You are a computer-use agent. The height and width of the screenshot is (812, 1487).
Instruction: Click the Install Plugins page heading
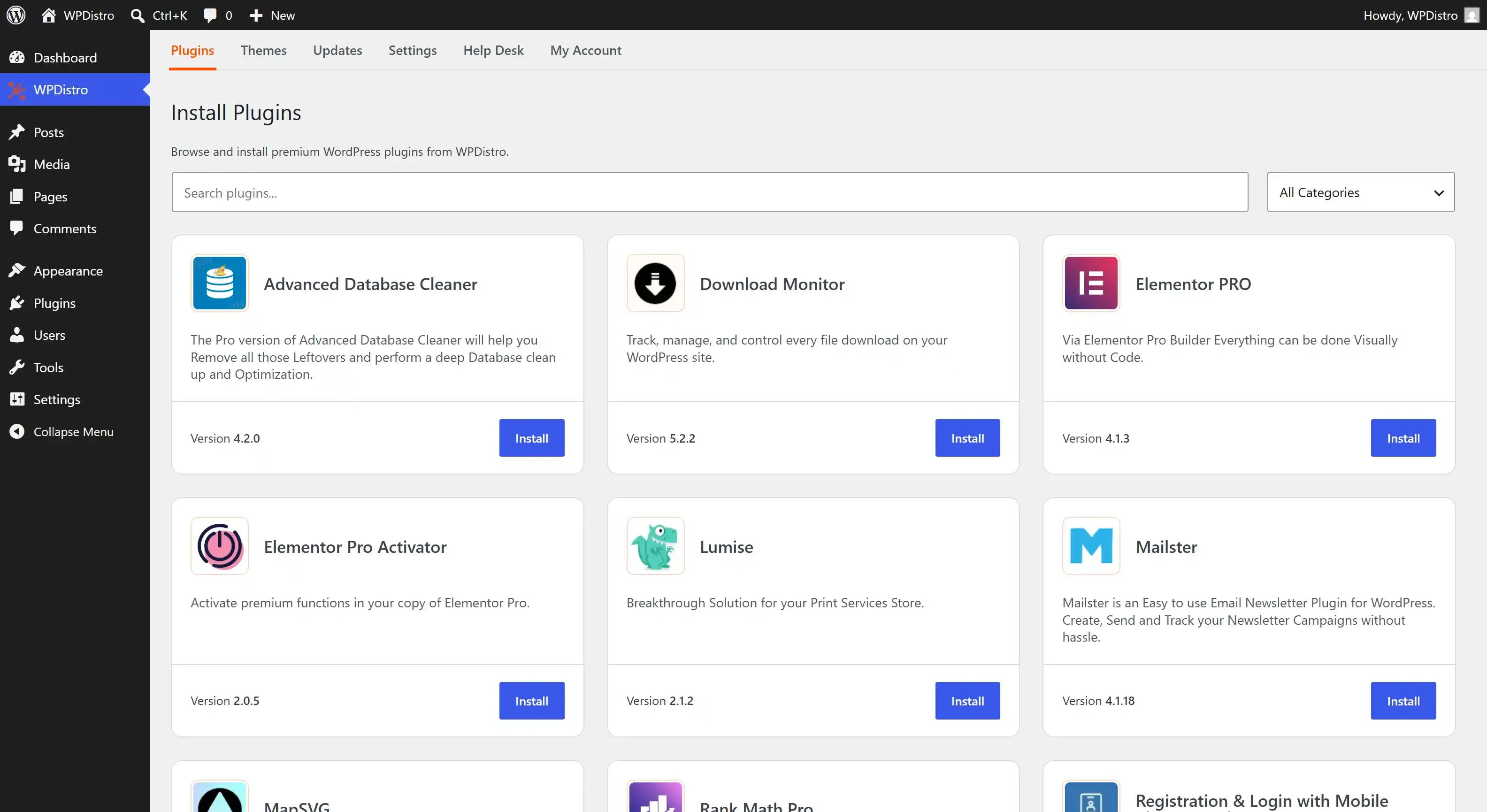236,113
